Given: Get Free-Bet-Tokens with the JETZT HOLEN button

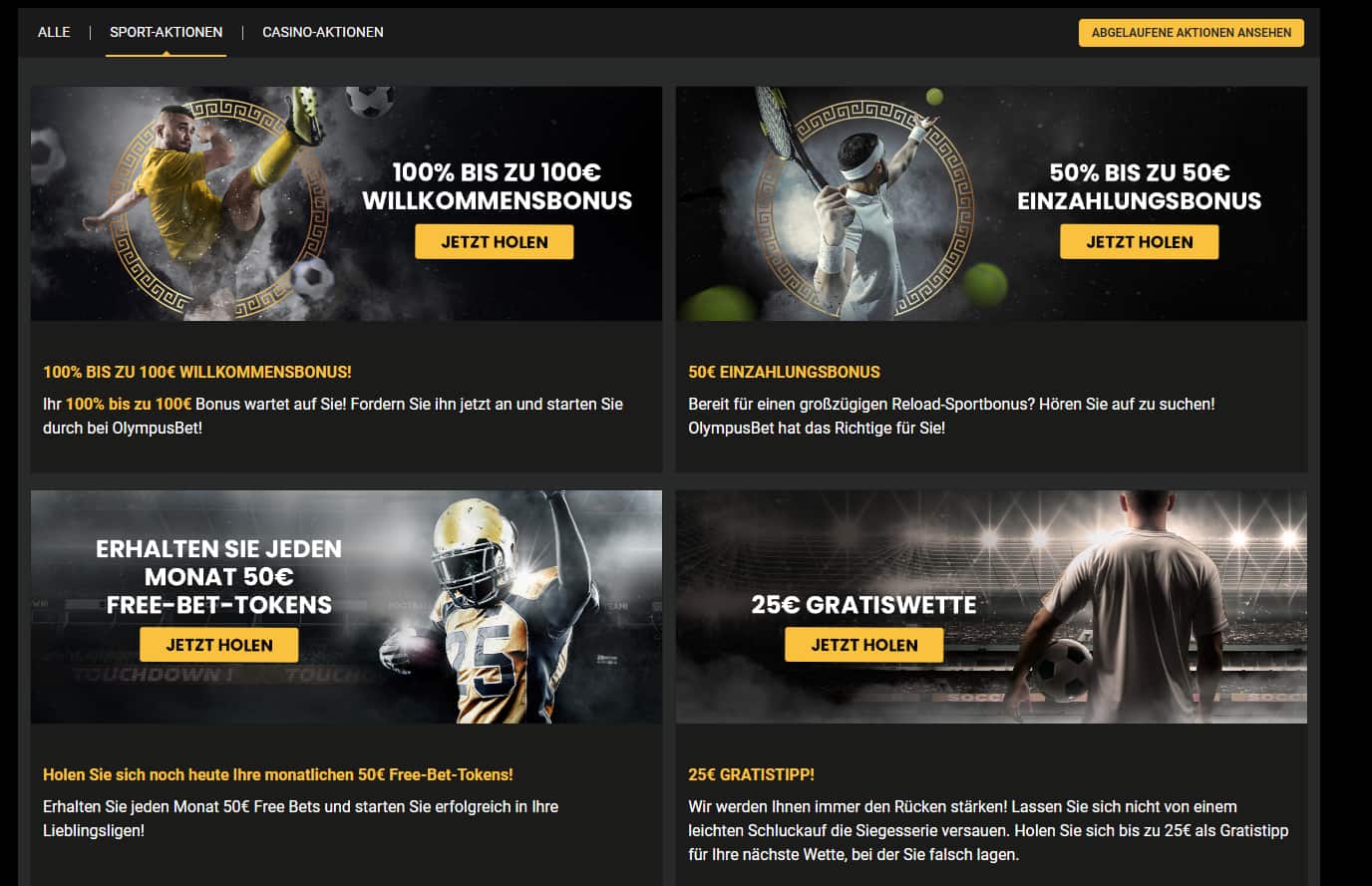Looking at the screenshot, I should pyautogui.click(x=219, y=645).
